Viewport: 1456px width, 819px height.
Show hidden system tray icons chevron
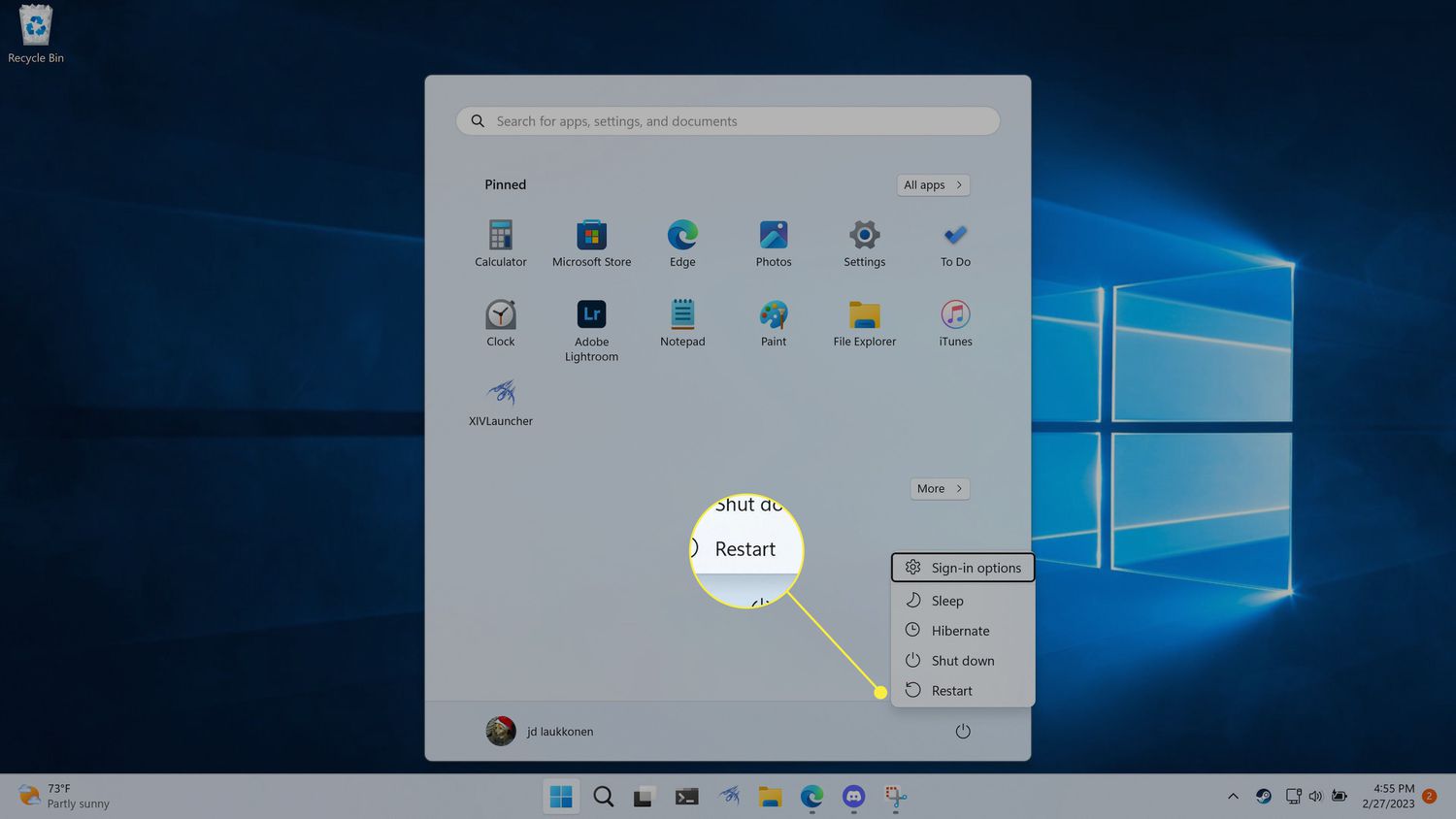[1233, 797]
